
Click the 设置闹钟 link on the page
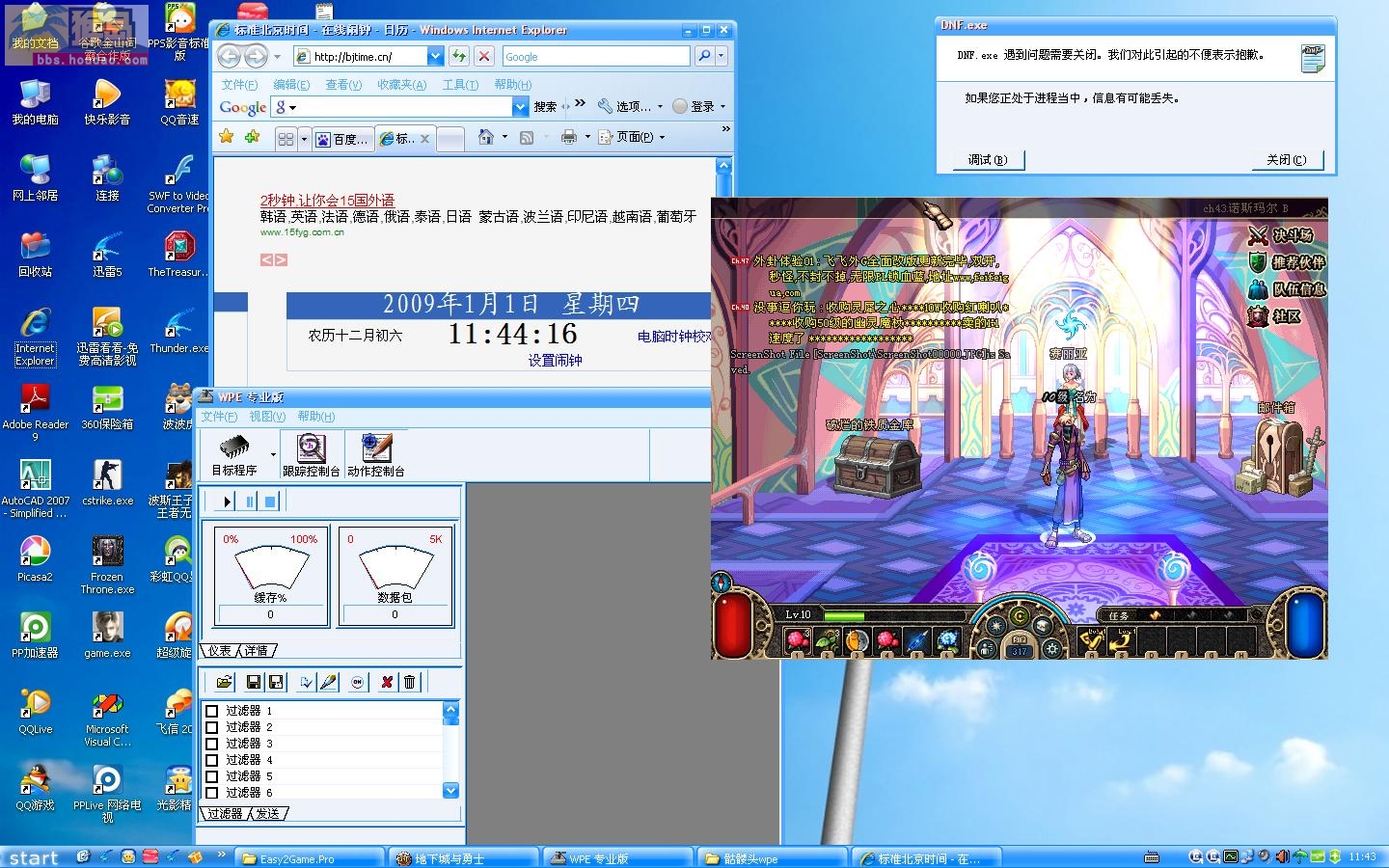pos(555,360)
